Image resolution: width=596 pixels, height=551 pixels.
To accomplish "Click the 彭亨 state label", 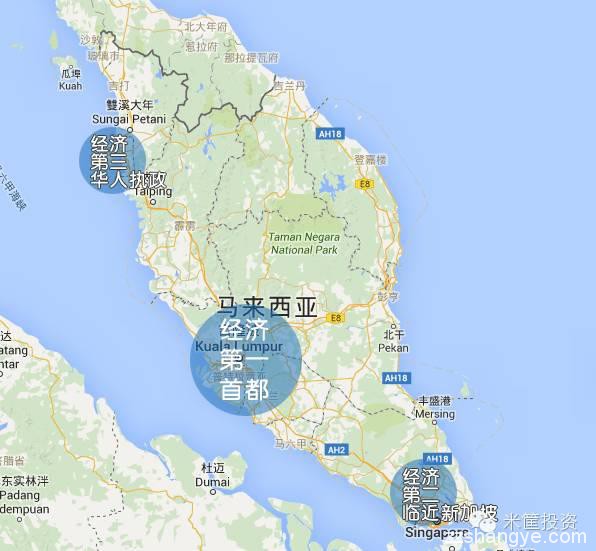I will (388, 297).
